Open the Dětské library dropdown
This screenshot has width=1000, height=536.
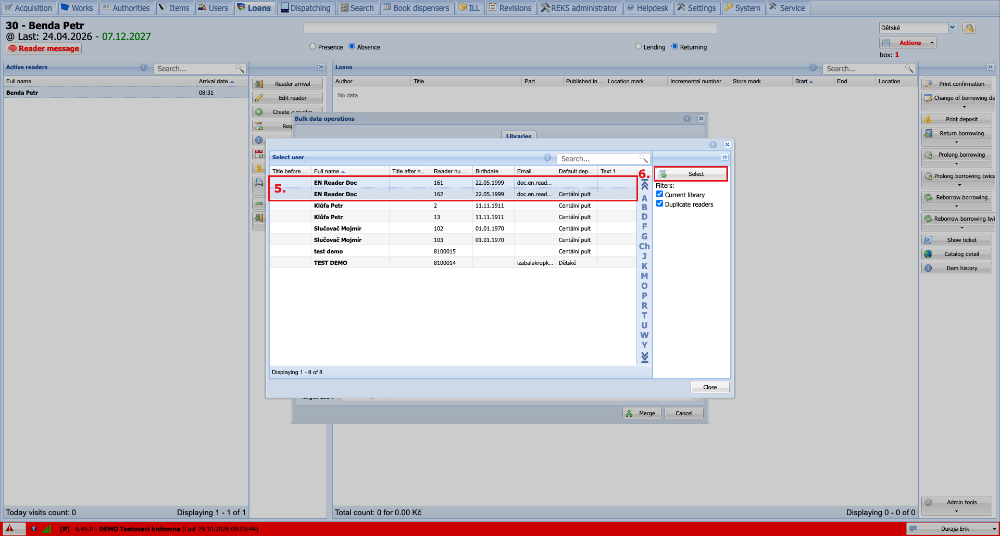(953, 27)
